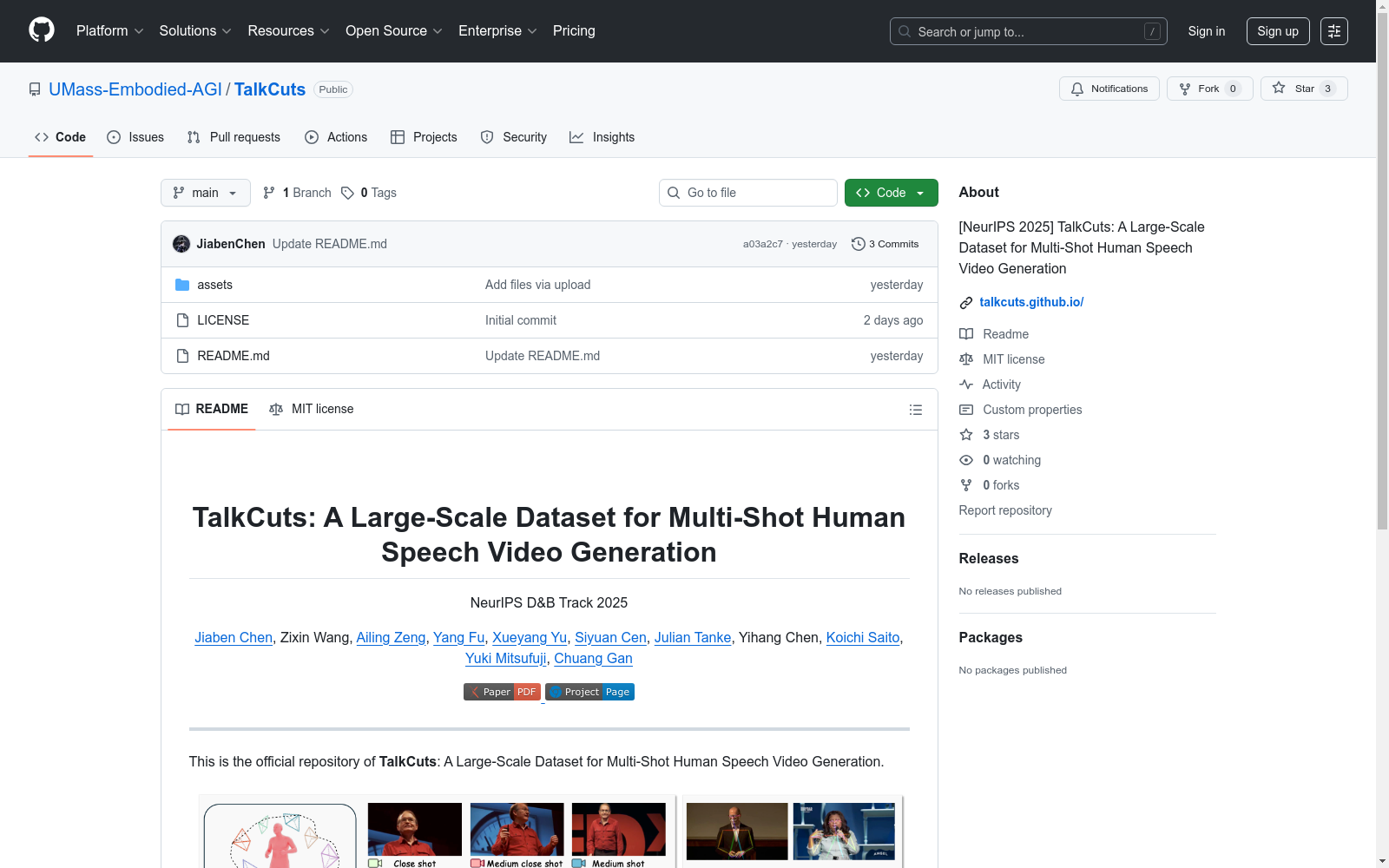Screen dimensions: 1389x868
Task: Switch to the Pull requests tab
Action: [x=234, y=137]
